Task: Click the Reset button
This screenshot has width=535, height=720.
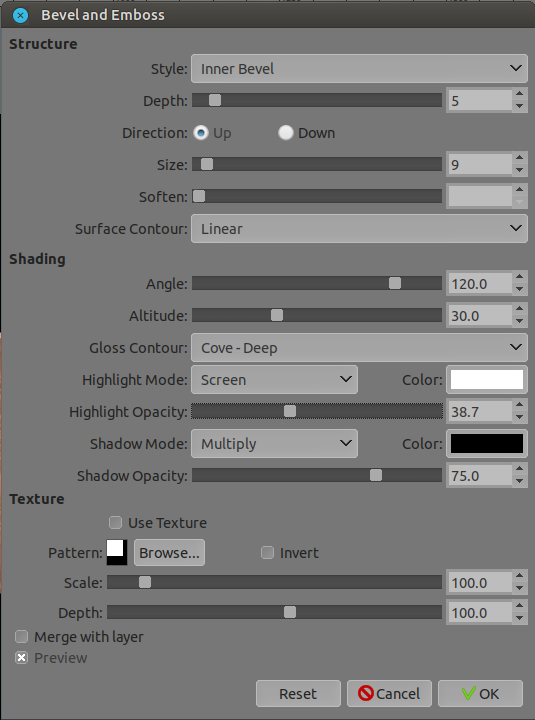Action: click(298, 693)
